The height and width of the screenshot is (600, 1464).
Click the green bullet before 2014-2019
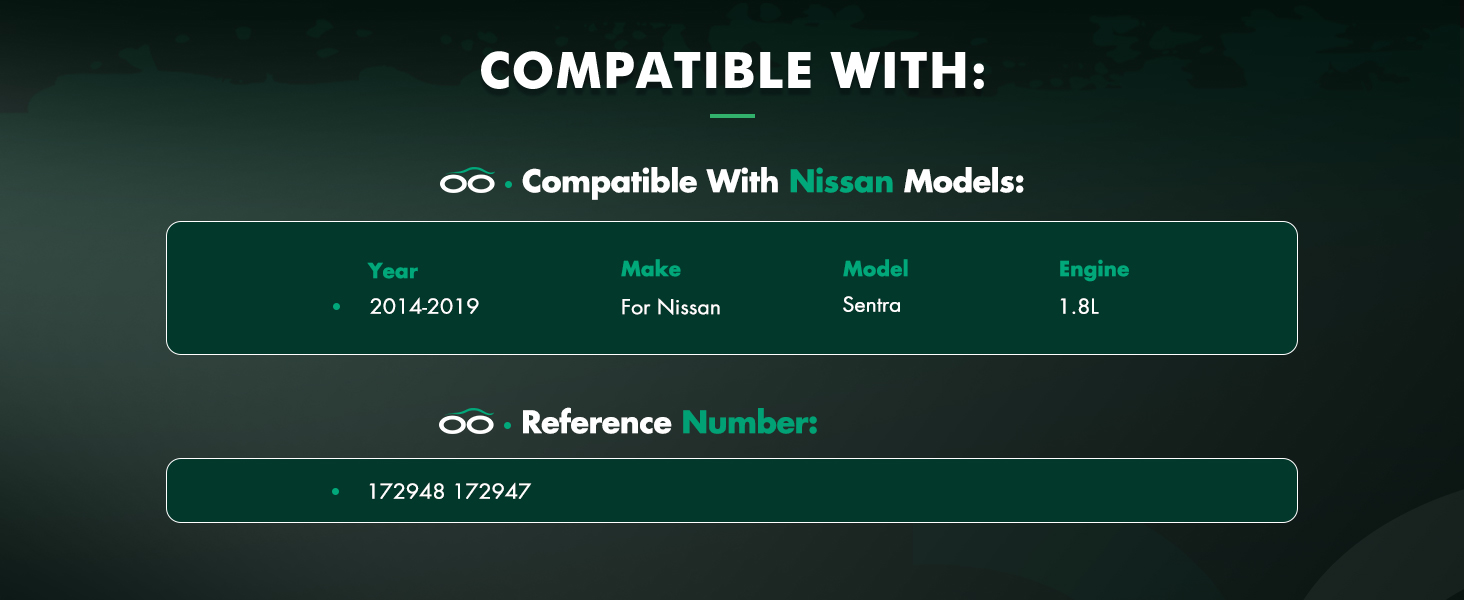click(337, 306)
